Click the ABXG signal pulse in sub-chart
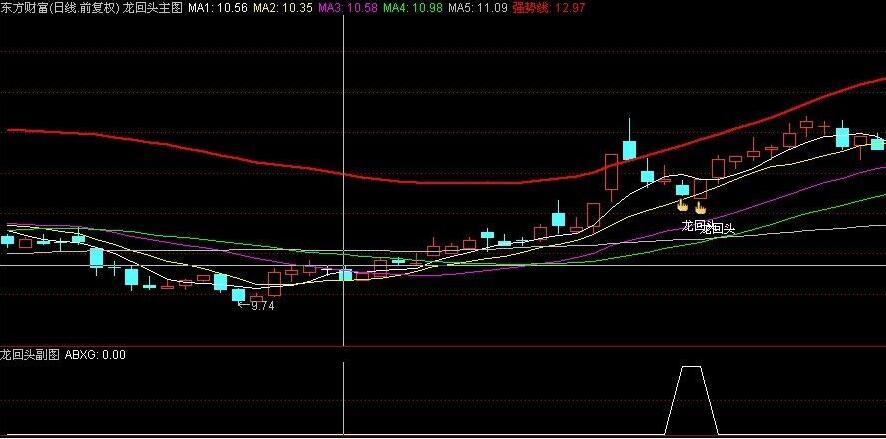 pyautogui.click(x=692, y=400)
